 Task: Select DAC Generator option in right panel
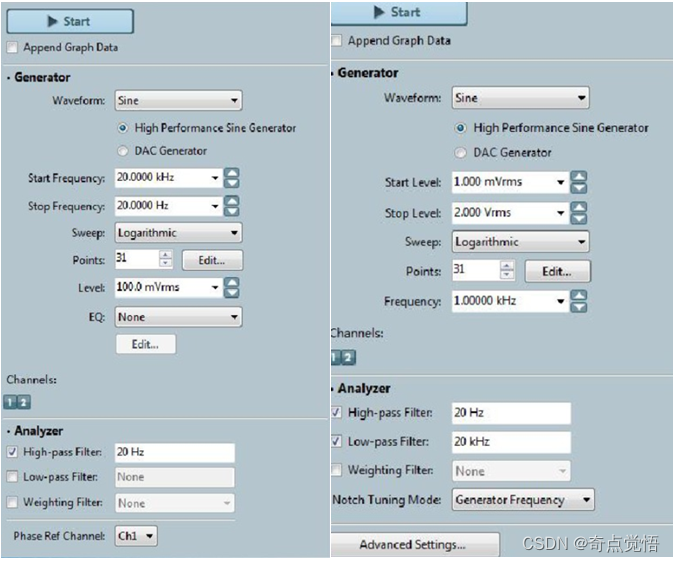pyautogui.click(x=461, y=152)
